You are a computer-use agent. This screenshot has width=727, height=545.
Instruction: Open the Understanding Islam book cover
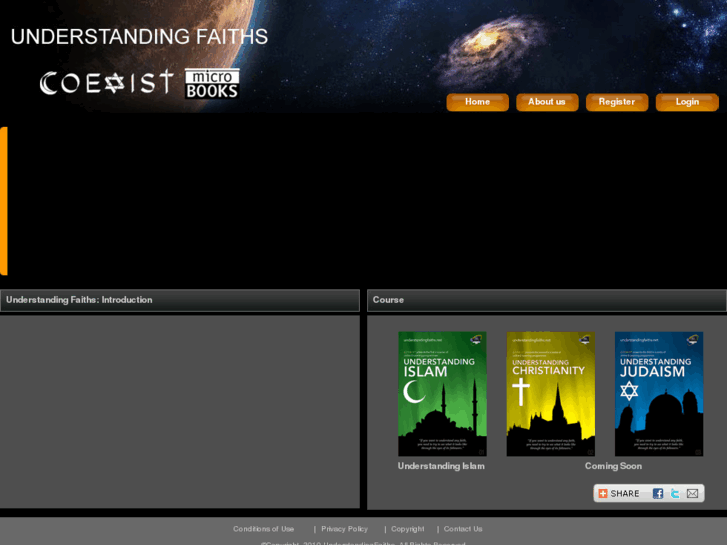point(442,394)
